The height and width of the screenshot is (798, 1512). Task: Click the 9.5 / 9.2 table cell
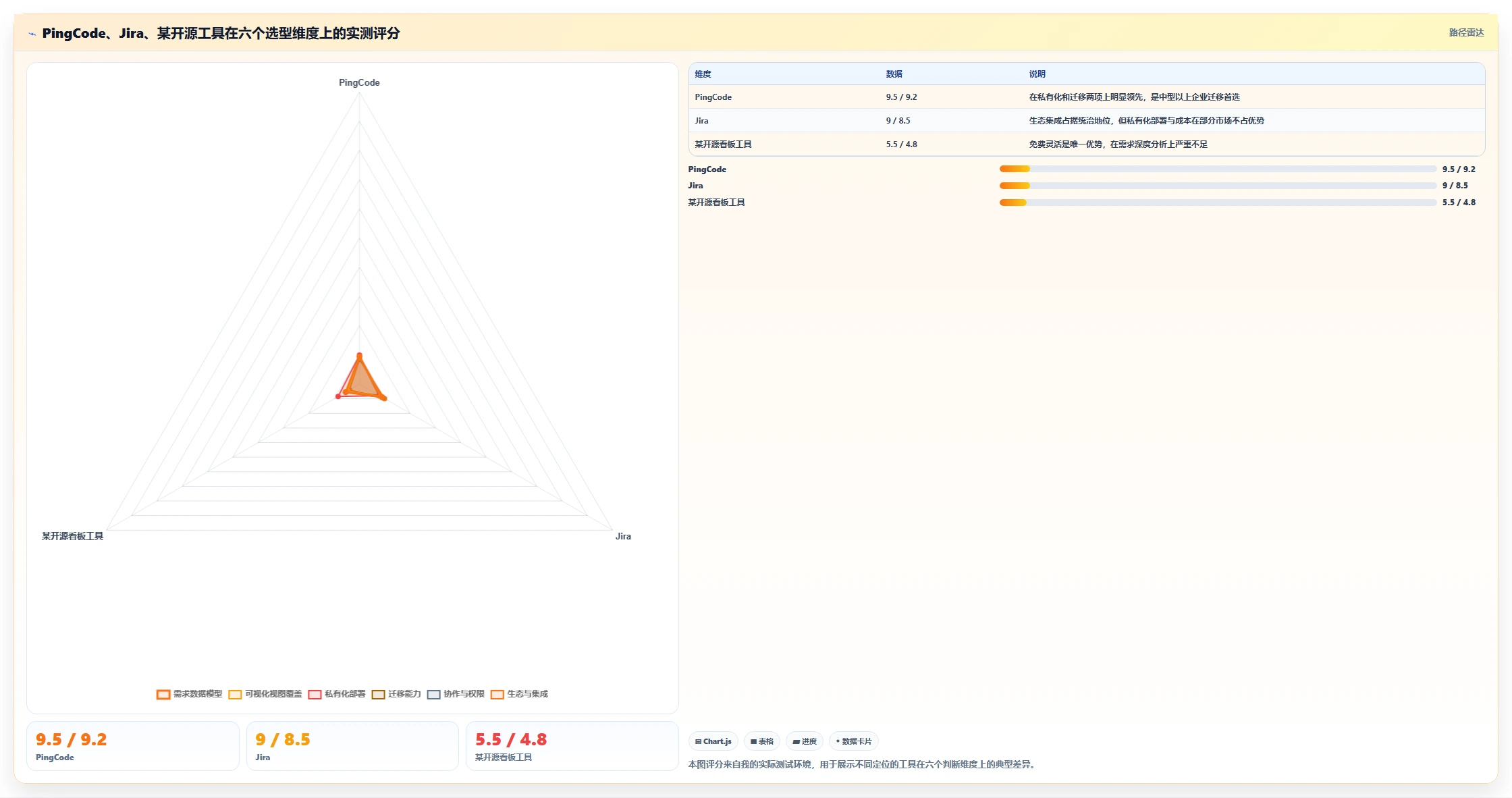point(902,97)
